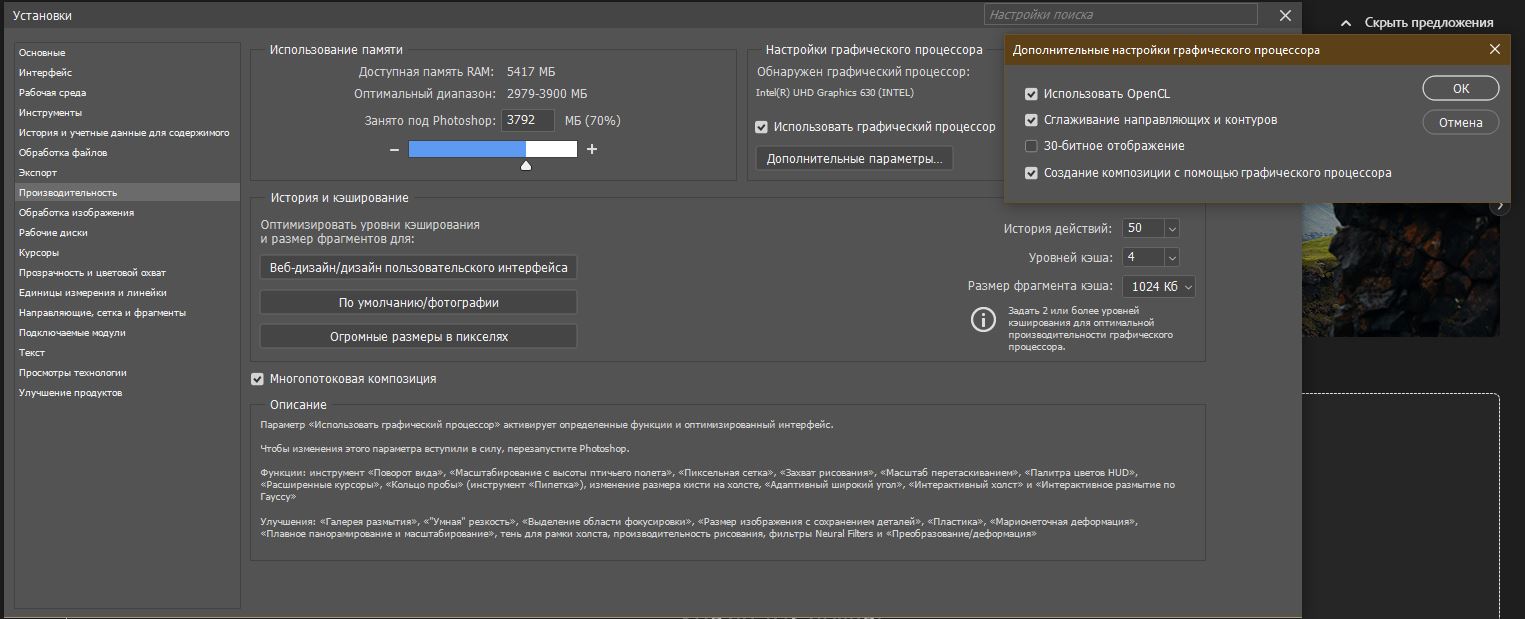This screenshot has height=619, width=1525.
Task: Enable 30-битное отображение checkbox
Action: (1031, 146)
